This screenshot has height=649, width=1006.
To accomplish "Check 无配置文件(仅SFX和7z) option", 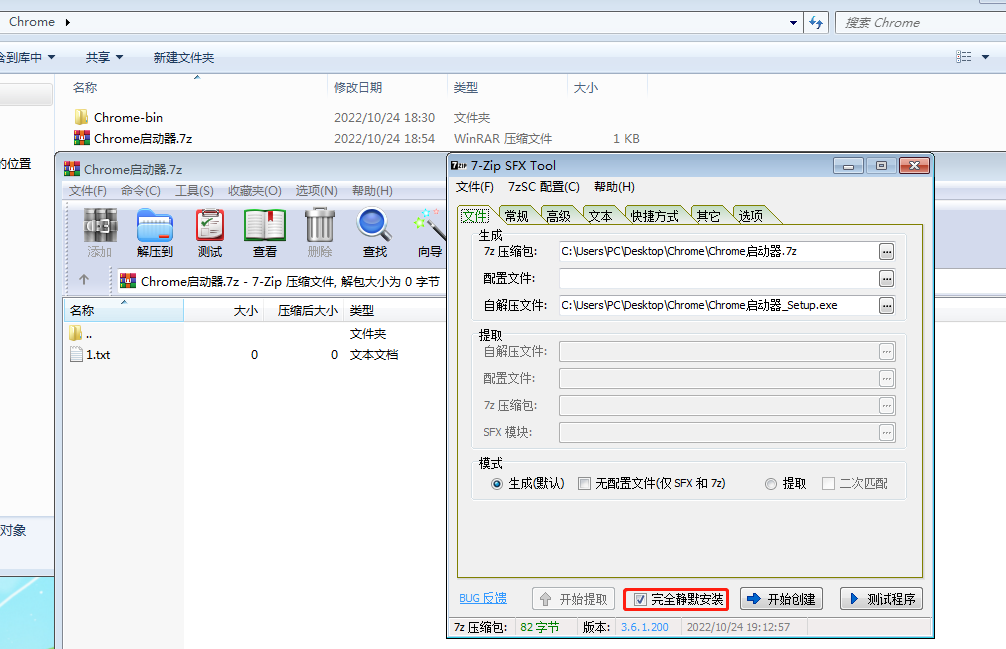I will 584,484.
